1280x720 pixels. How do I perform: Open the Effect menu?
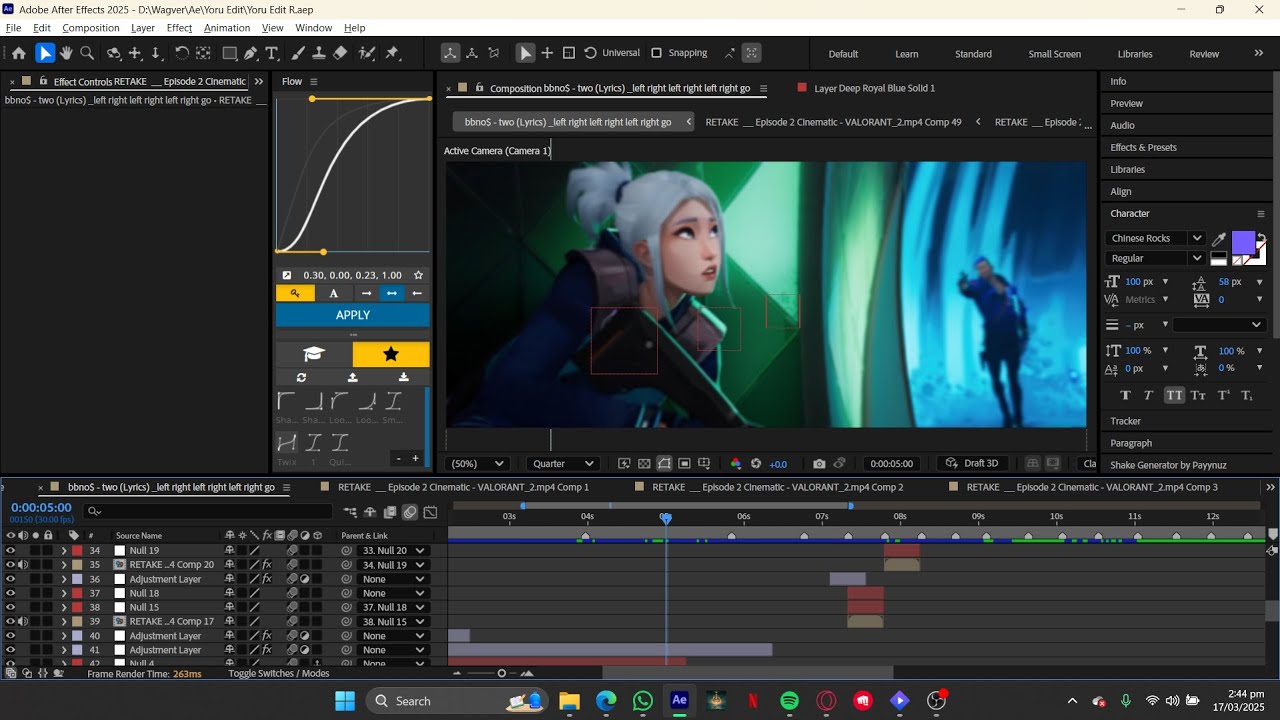click(179, 28)
